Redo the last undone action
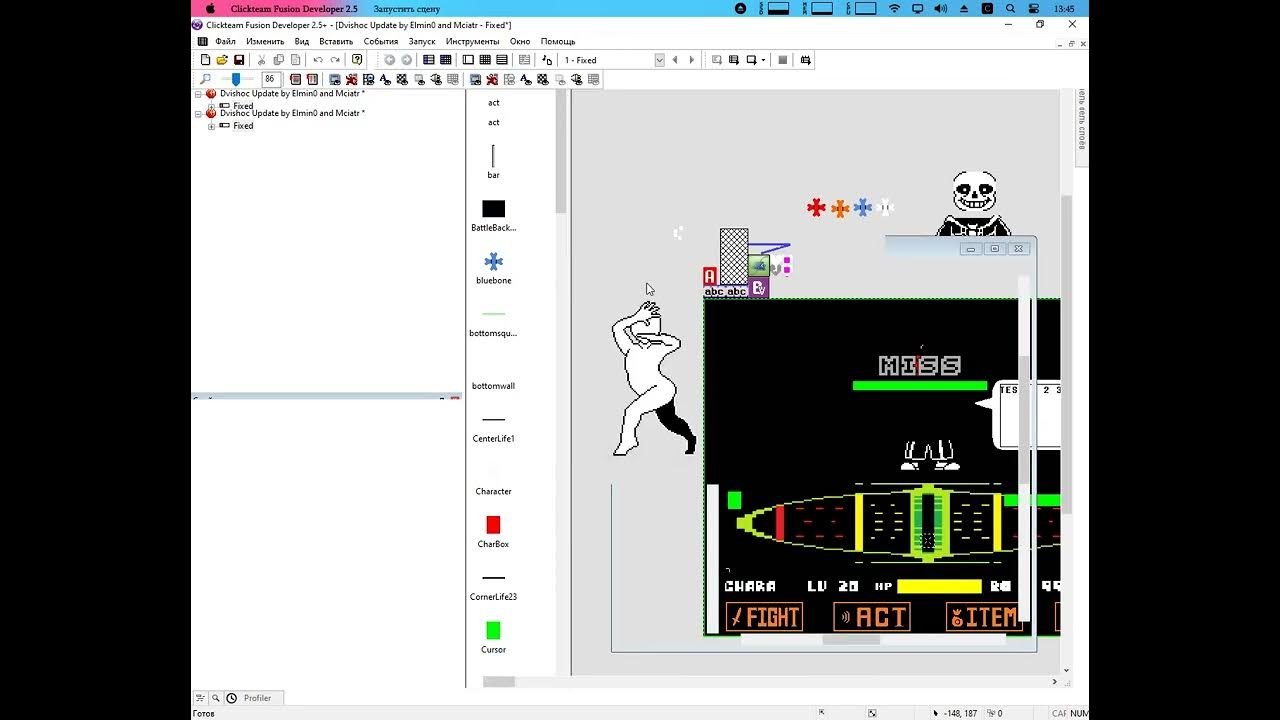 pyautogui.click(x=334, y=60)
